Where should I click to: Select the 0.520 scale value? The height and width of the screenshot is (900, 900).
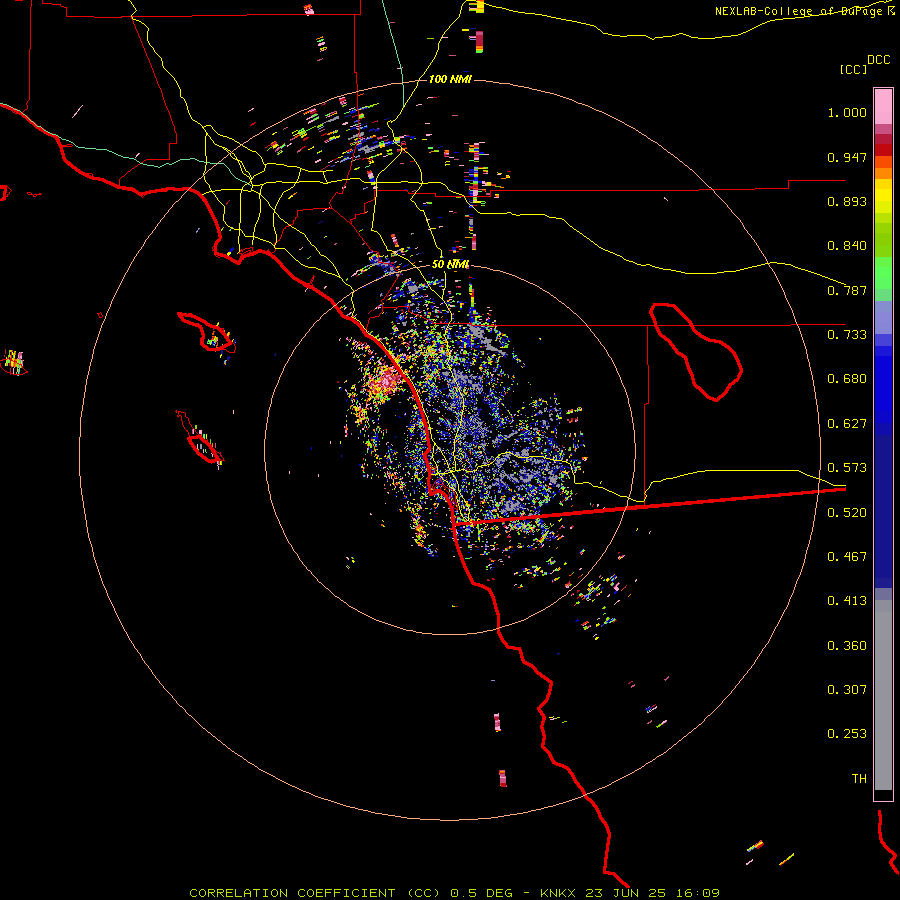(x=847, y=513)
